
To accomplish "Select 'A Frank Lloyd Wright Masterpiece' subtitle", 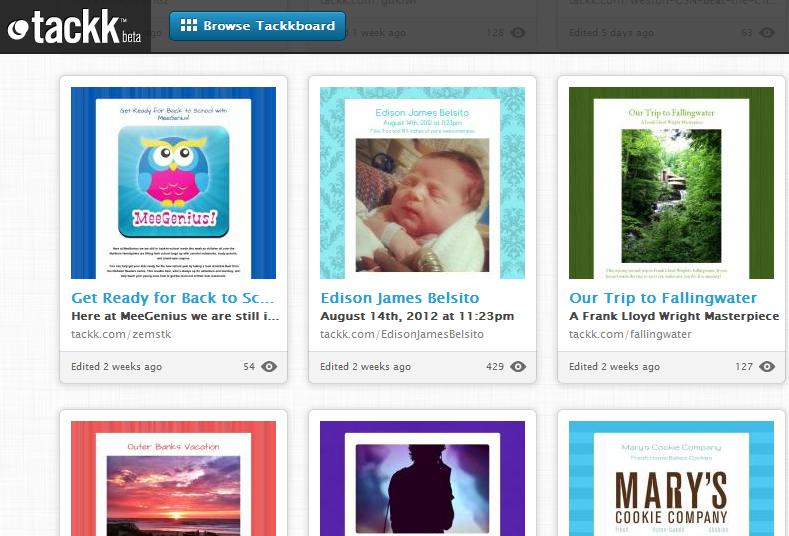I will 674,316.
